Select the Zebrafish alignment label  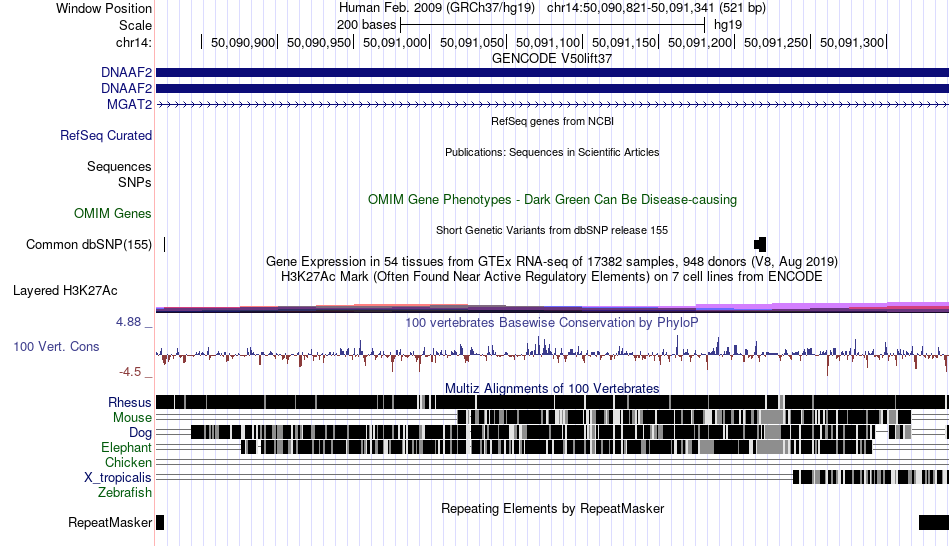coord(125,492)
